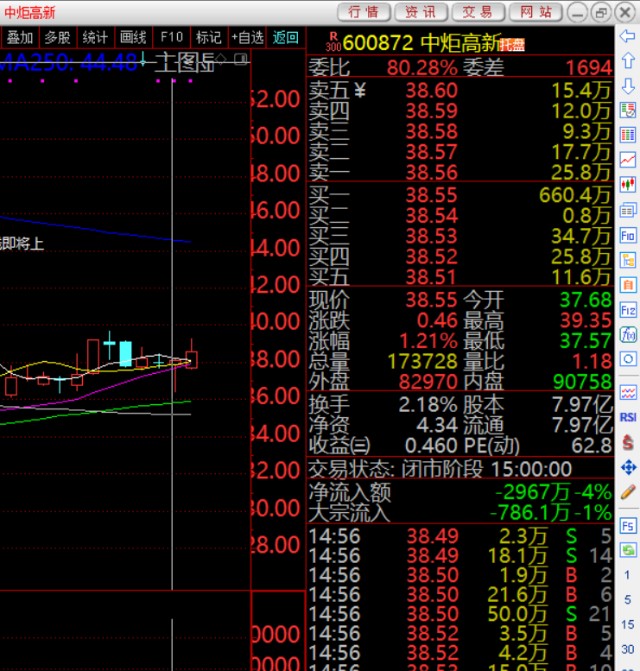Click the 买一 price 38.55 in order book
This screenshot has width=640, height=671.
pyautogui.click(x=431, y=196)
